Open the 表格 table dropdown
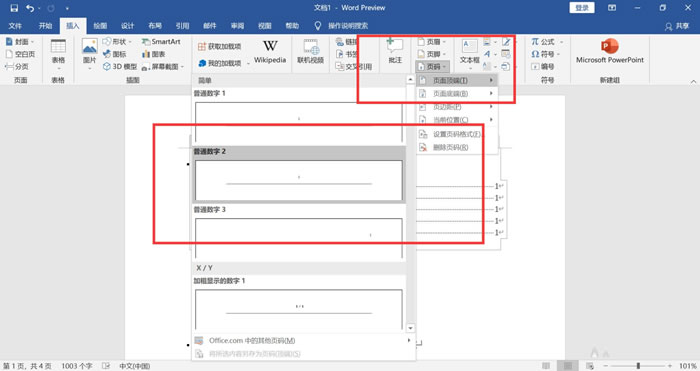The image size is (700, 371). [58, 55]
